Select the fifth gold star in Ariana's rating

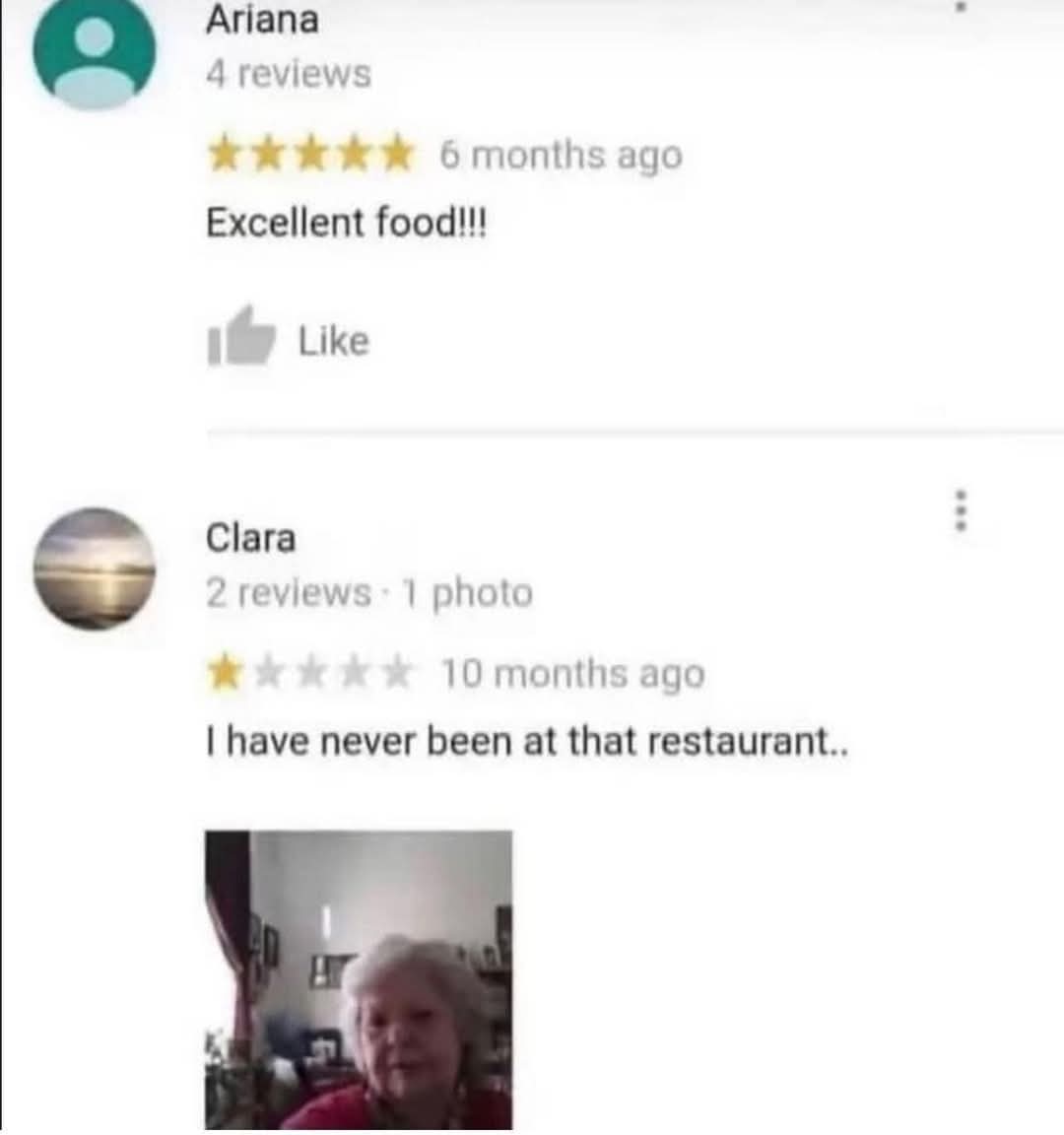[397, 154]
